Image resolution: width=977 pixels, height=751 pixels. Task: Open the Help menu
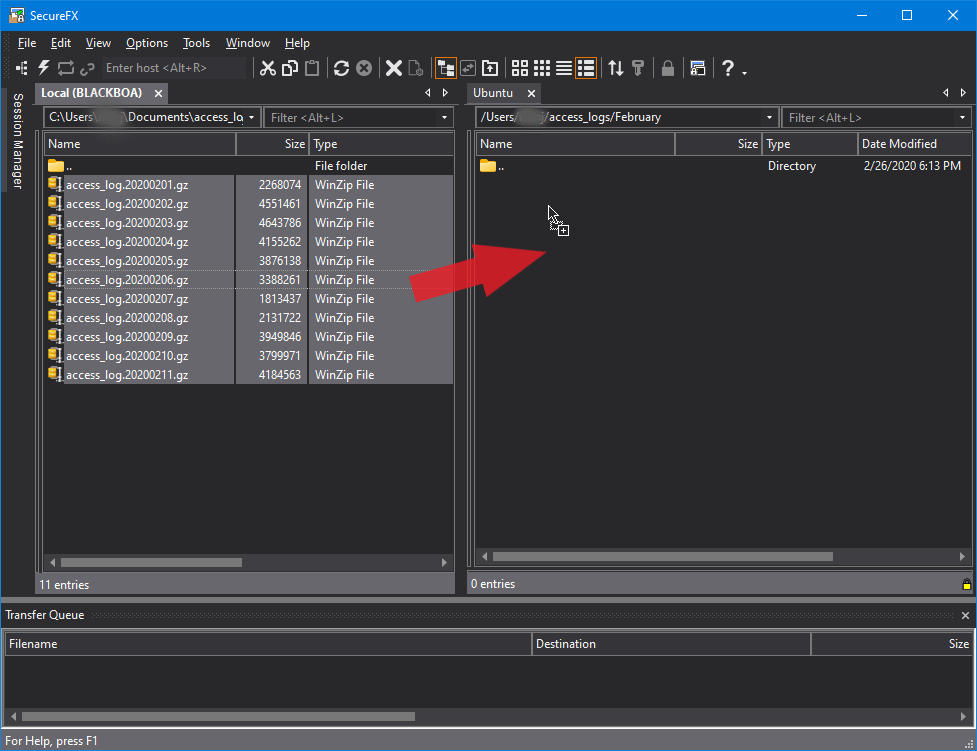[297, 43]
